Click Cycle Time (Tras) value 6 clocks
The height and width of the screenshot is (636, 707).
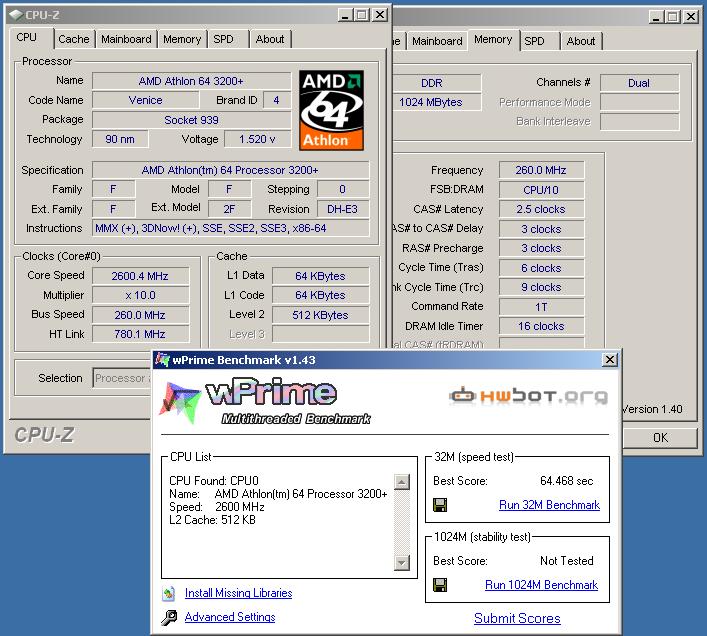tap(541, 268)
